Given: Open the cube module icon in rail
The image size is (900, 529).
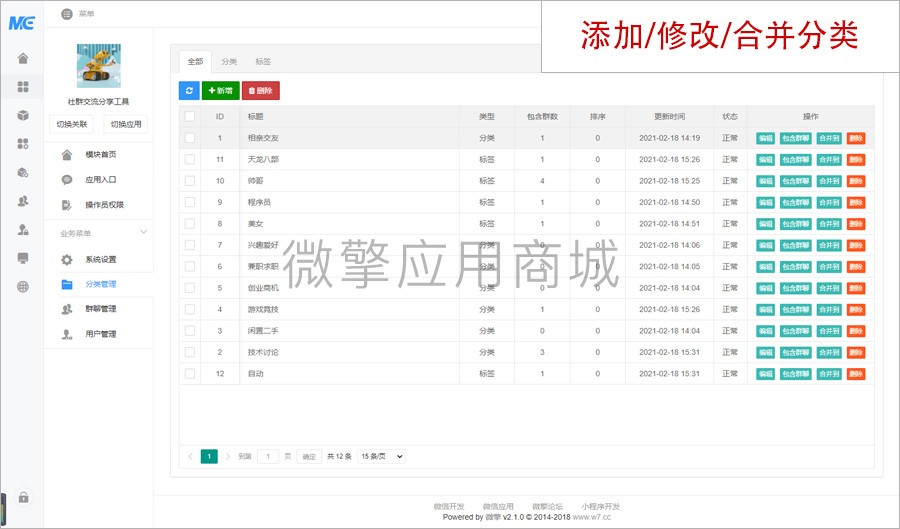Looking at the screenshot, I should coord(23,115).
